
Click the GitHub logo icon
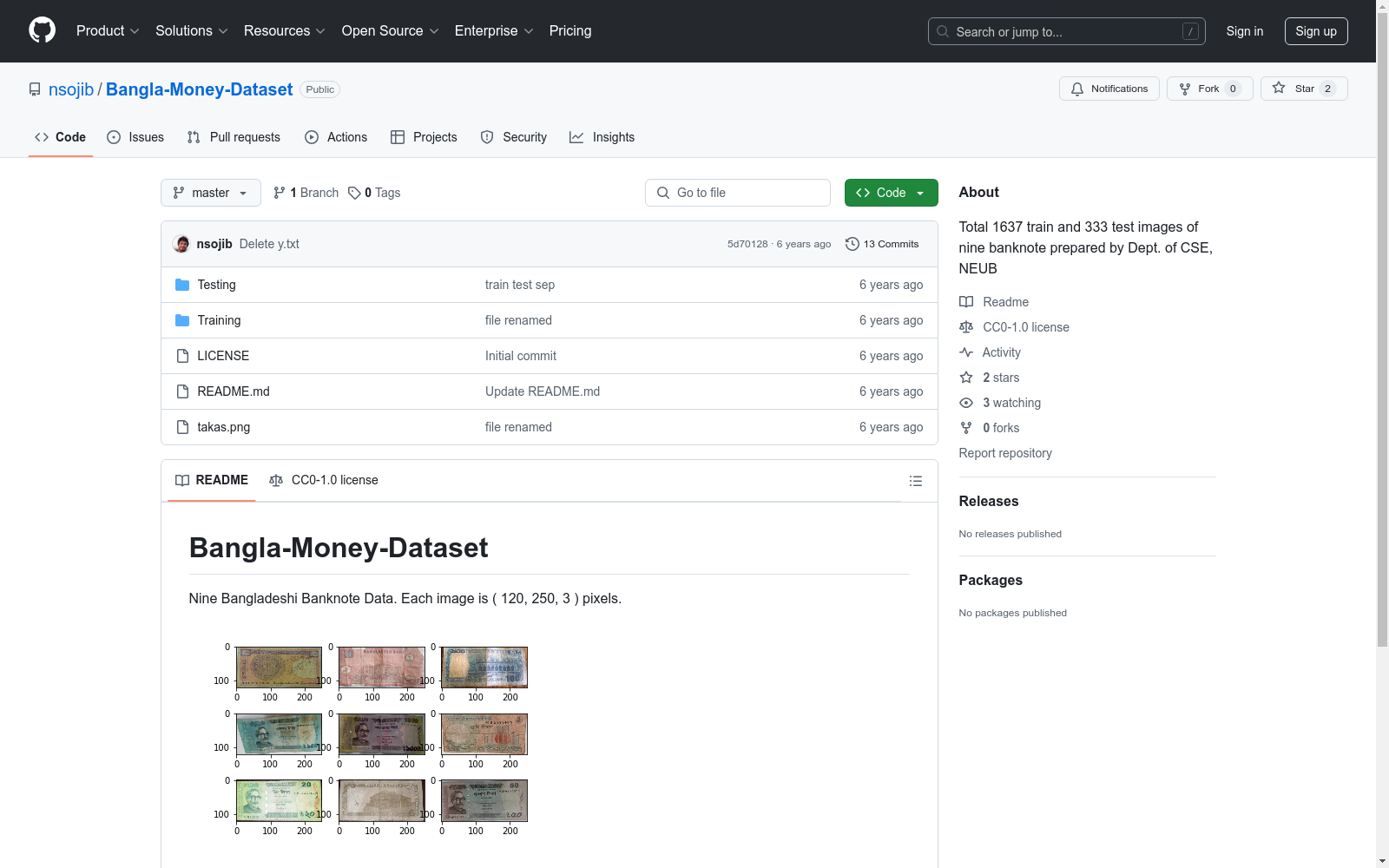pyautogui.click(x=42, y=30)
